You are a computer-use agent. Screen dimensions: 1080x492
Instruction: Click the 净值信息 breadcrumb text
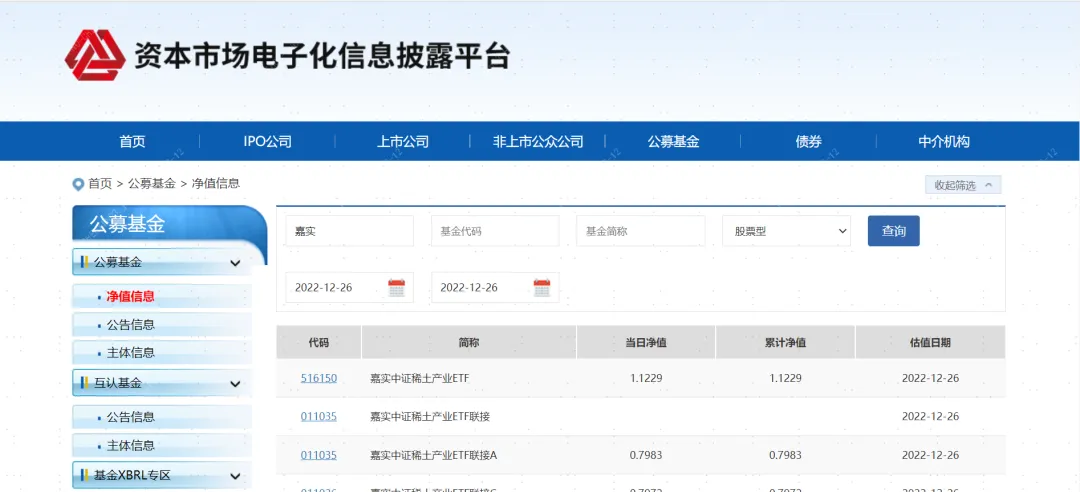216,183
